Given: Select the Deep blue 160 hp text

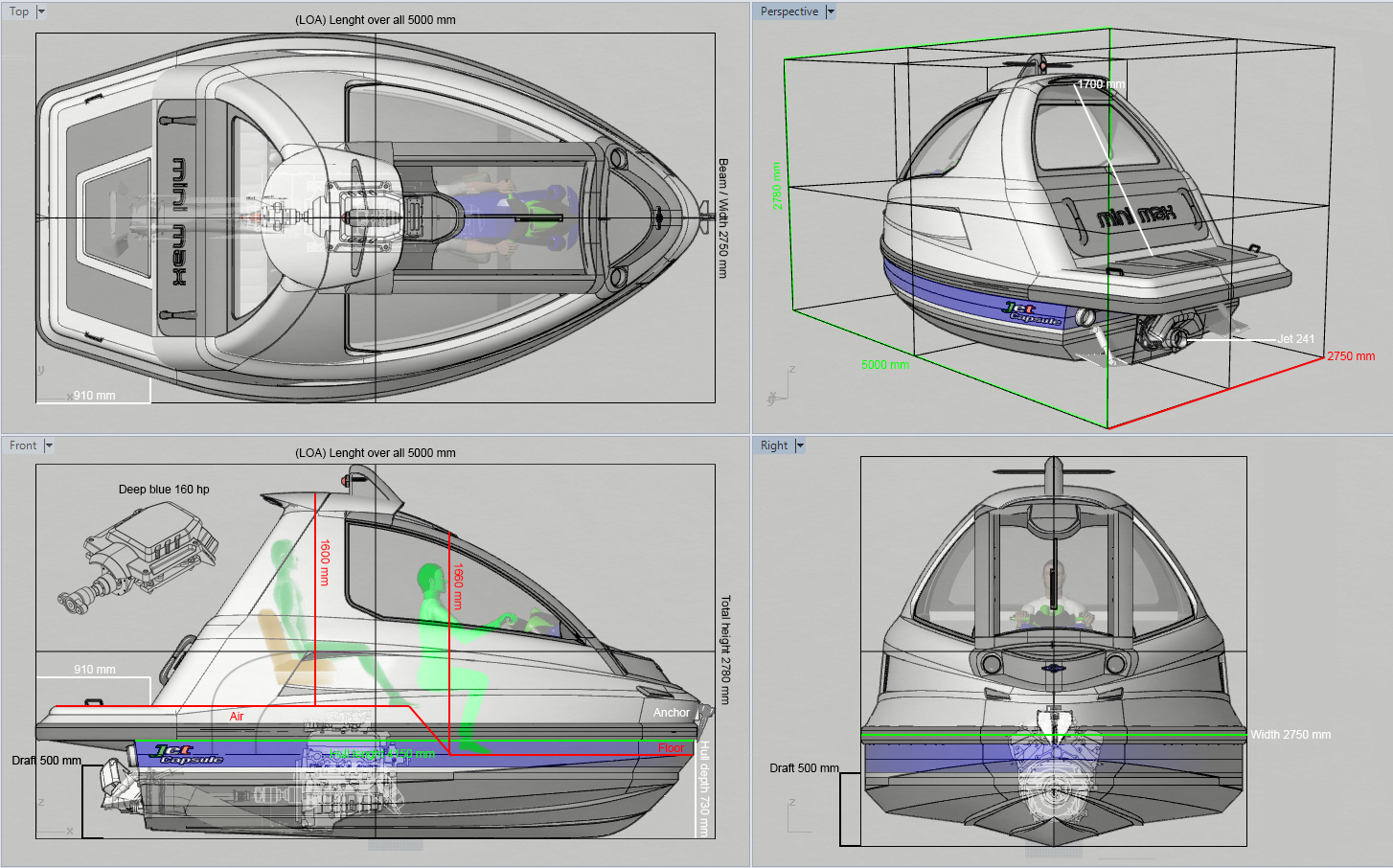Looking at the screenshot, I should coord(164,489).
